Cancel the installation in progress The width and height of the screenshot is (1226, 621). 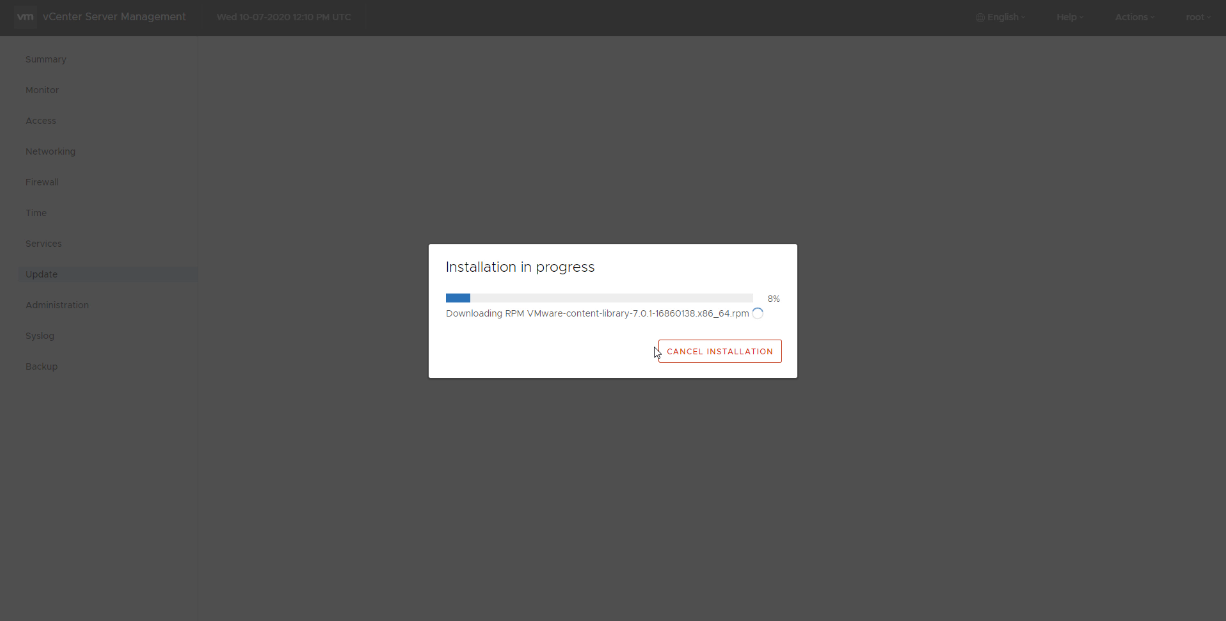(x=720, y=351)
